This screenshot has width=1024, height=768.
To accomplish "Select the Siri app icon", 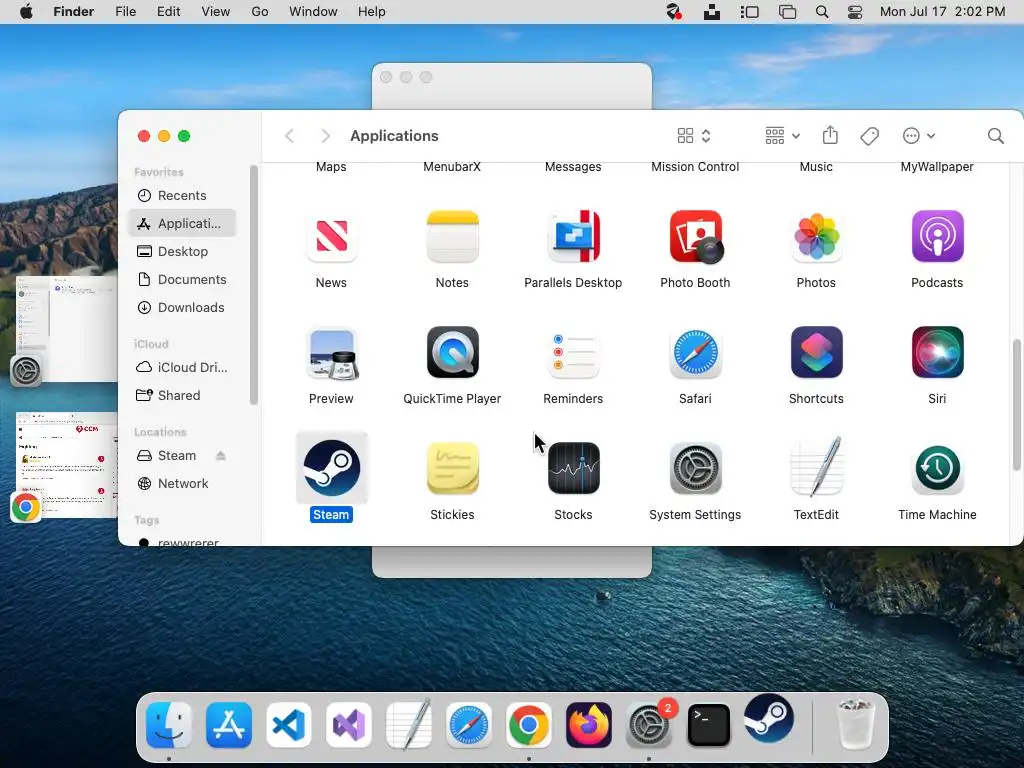I will pos(937,352).
